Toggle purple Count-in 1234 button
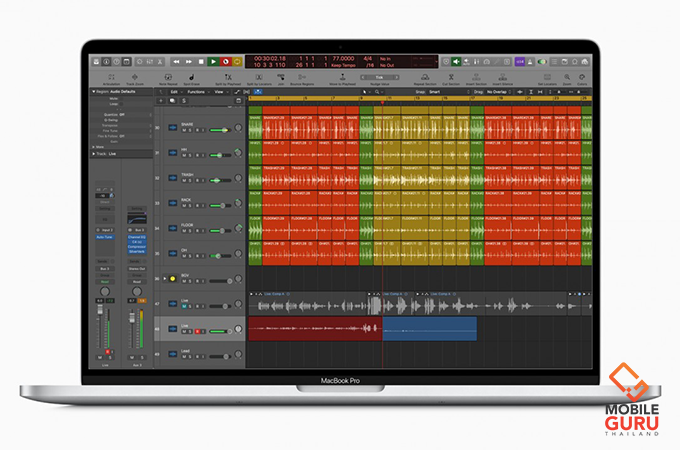Screen dimensions: 680x450 520,62
